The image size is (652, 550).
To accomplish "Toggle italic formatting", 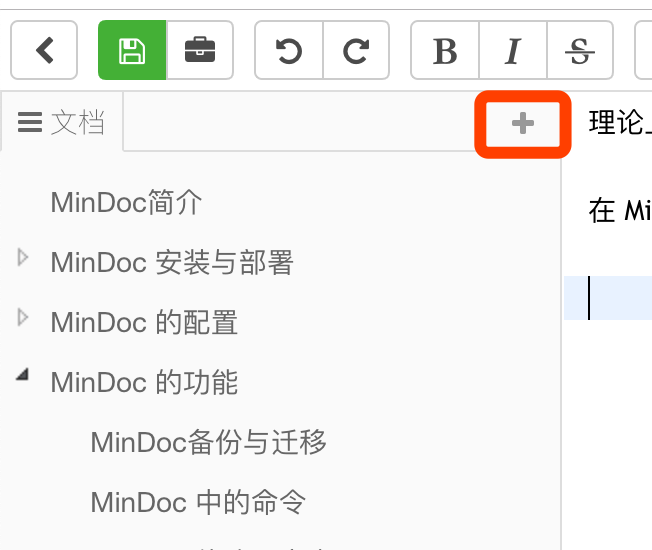I will click(513, 50).
